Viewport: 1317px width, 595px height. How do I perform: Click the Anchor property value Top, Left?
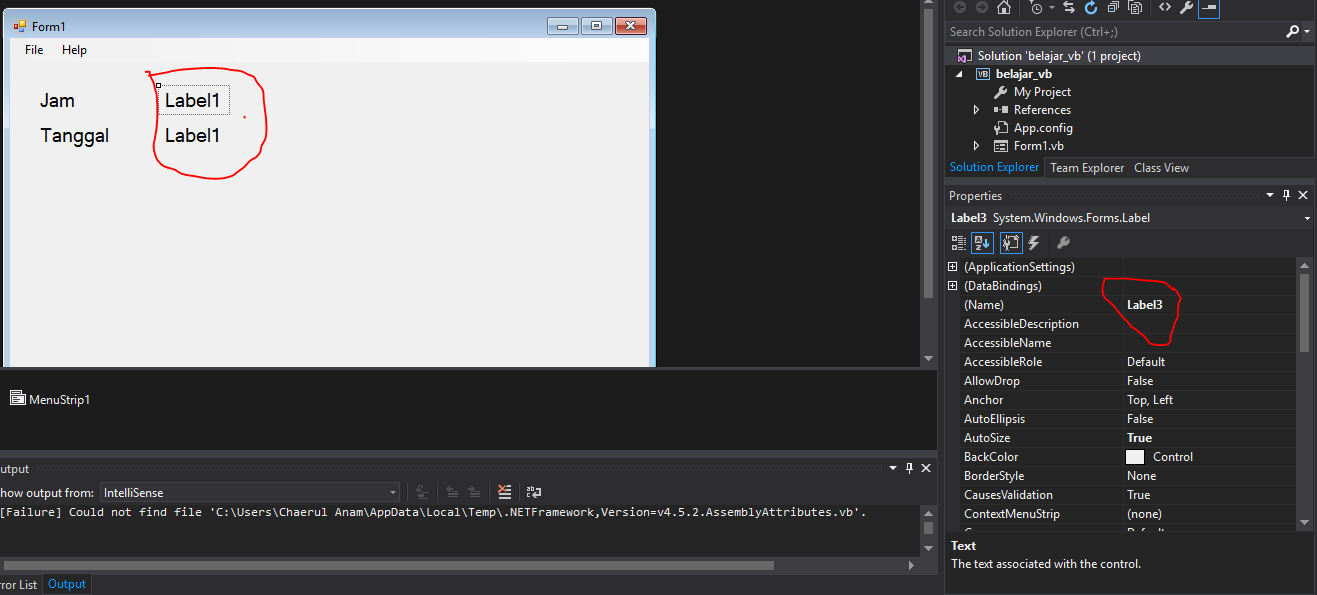click(x=1150, y=400)
